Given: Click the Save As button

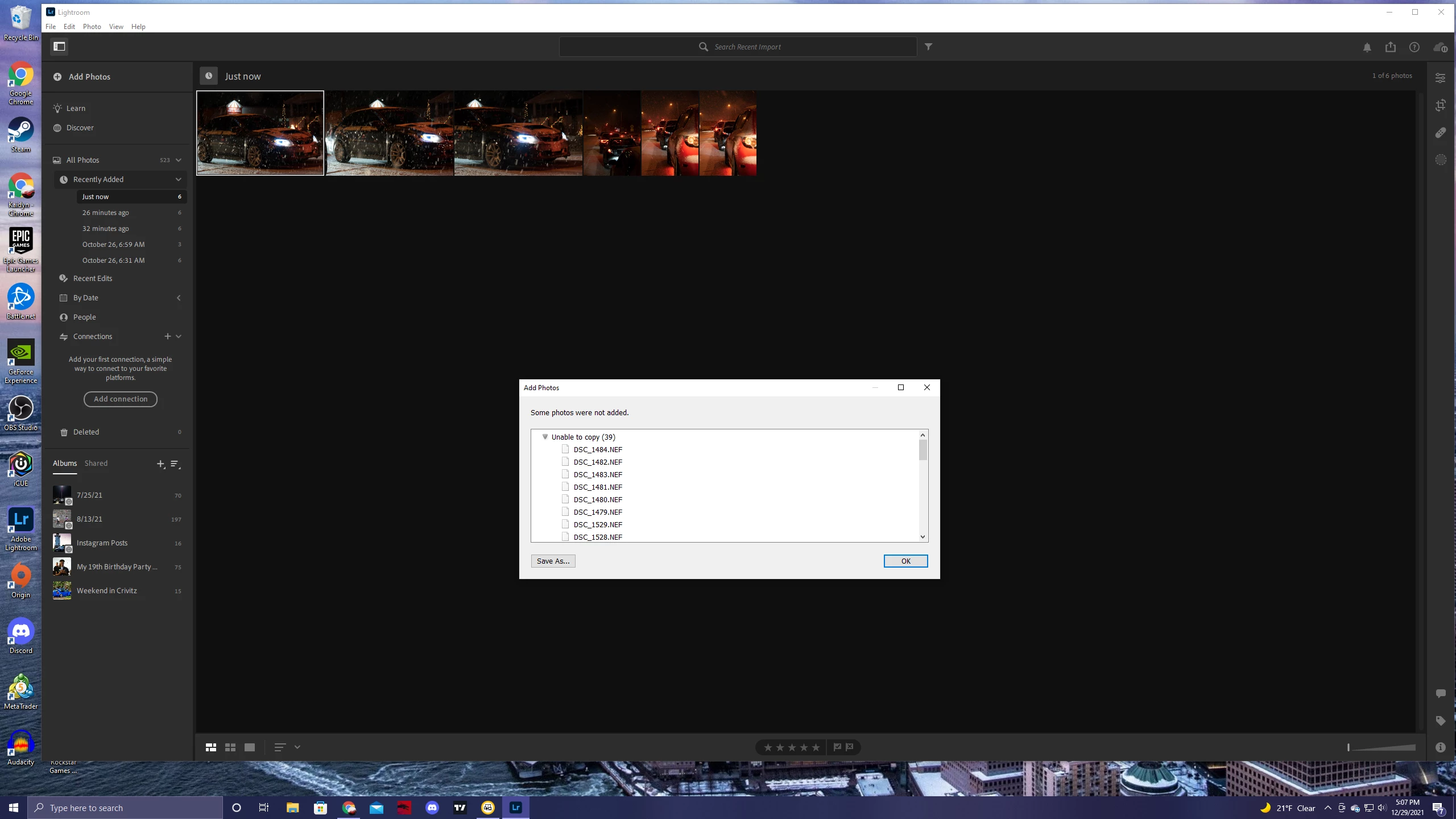Looking at the screenshot, I should click(x=553, y=561).
